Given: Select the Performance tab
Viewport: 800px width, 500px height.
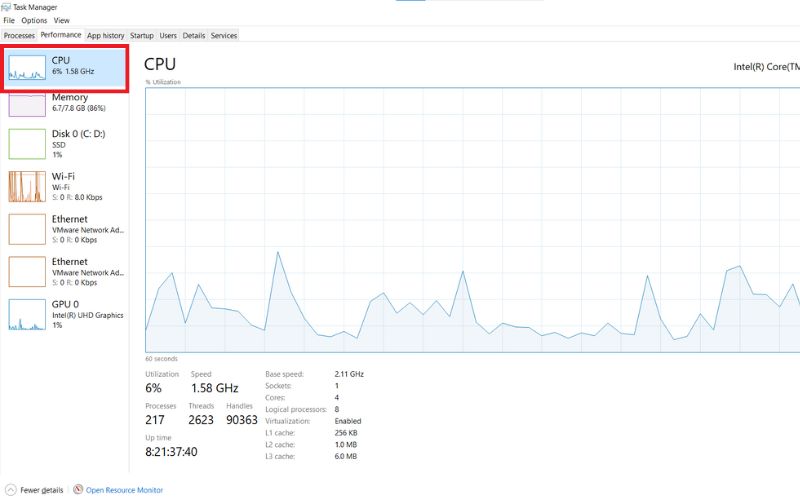Looking at the screenshot, I should click(x=61, y=35).
